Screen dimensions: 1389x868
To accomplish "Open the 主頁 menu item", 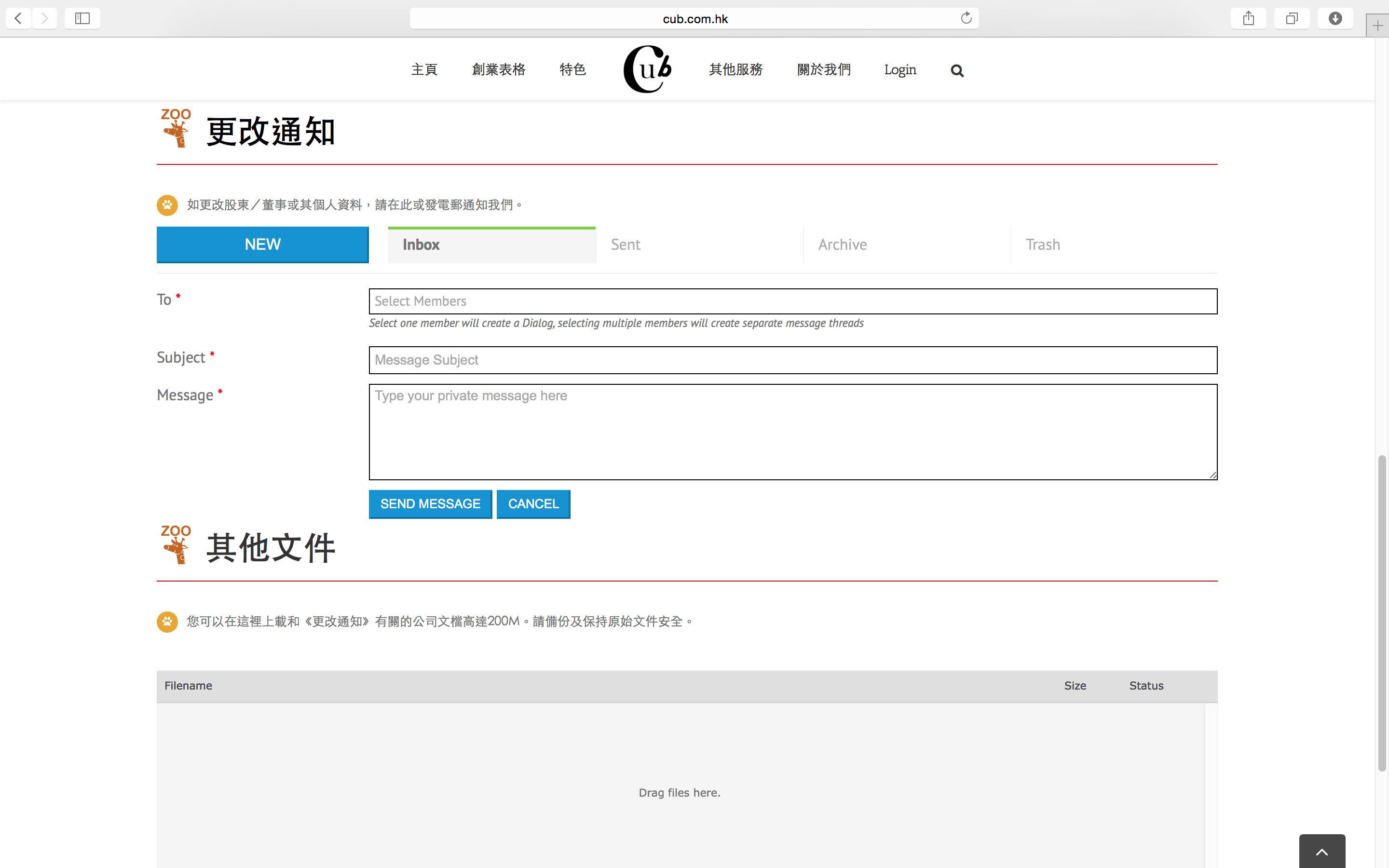I will pos(424,70).
